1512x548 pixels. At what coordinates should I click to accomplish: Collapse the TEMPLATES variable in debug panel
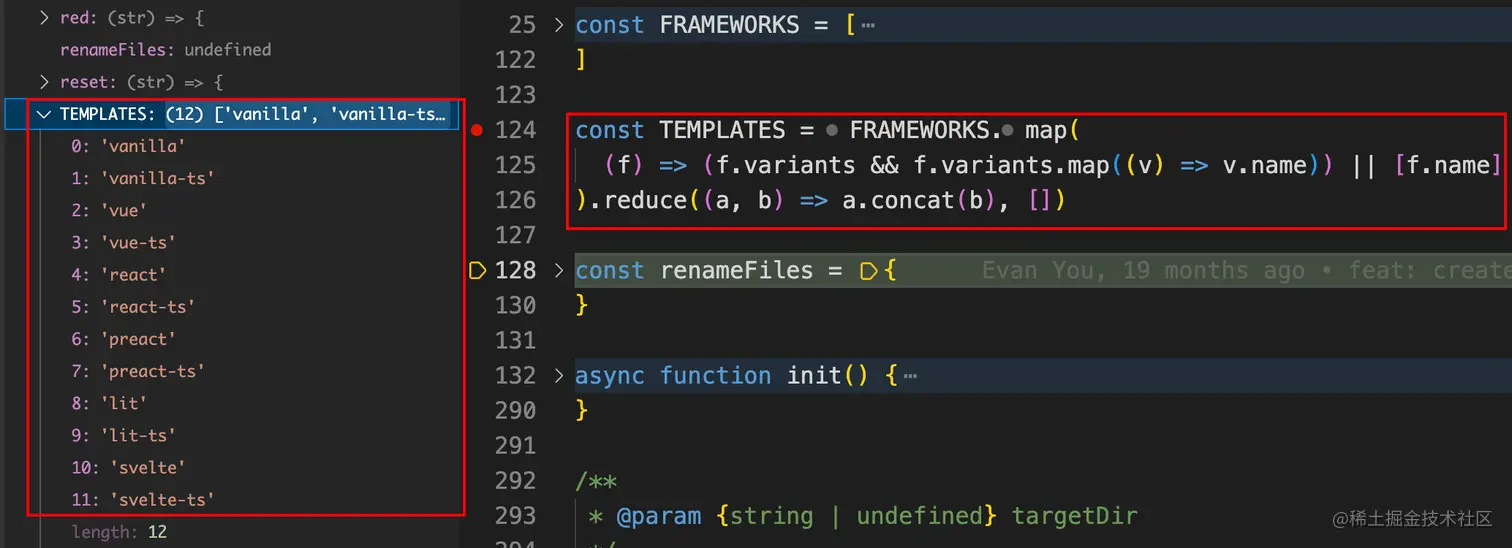point(44,114)
